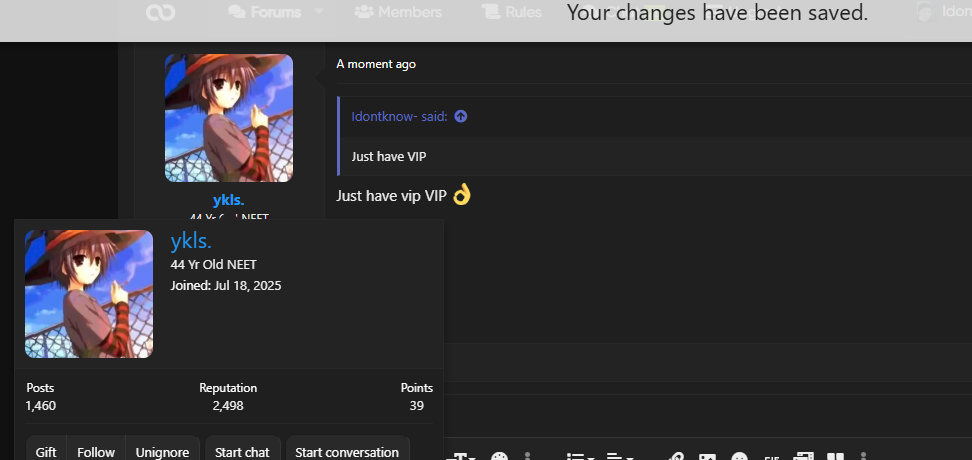Click the Points value 39
The height and width of the screenshot is (460, 972).
417,405
